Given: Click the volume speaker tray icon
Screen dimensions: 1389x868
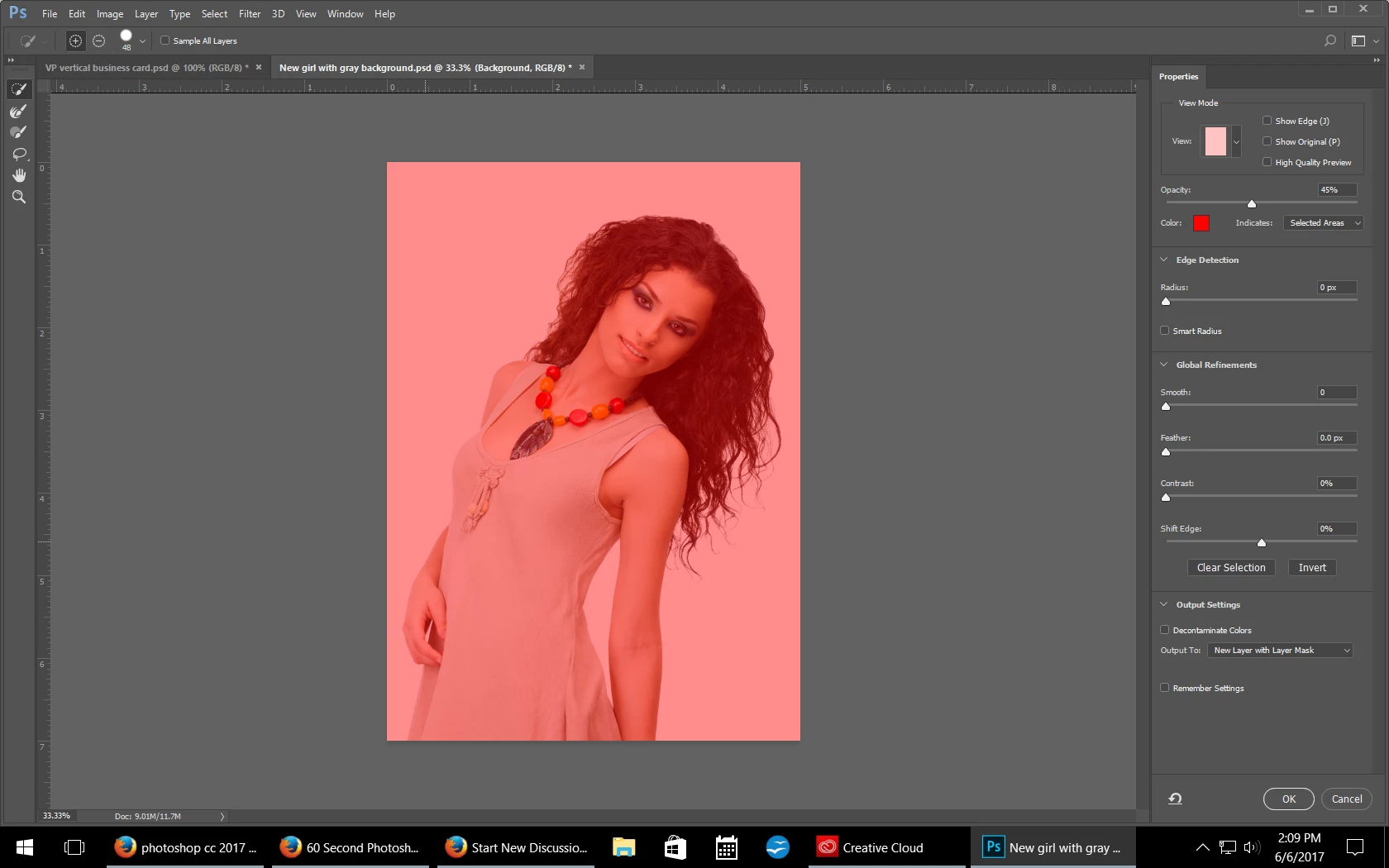Looking at the screenshot, I should pyautogui.click(x=1251, y=847).
